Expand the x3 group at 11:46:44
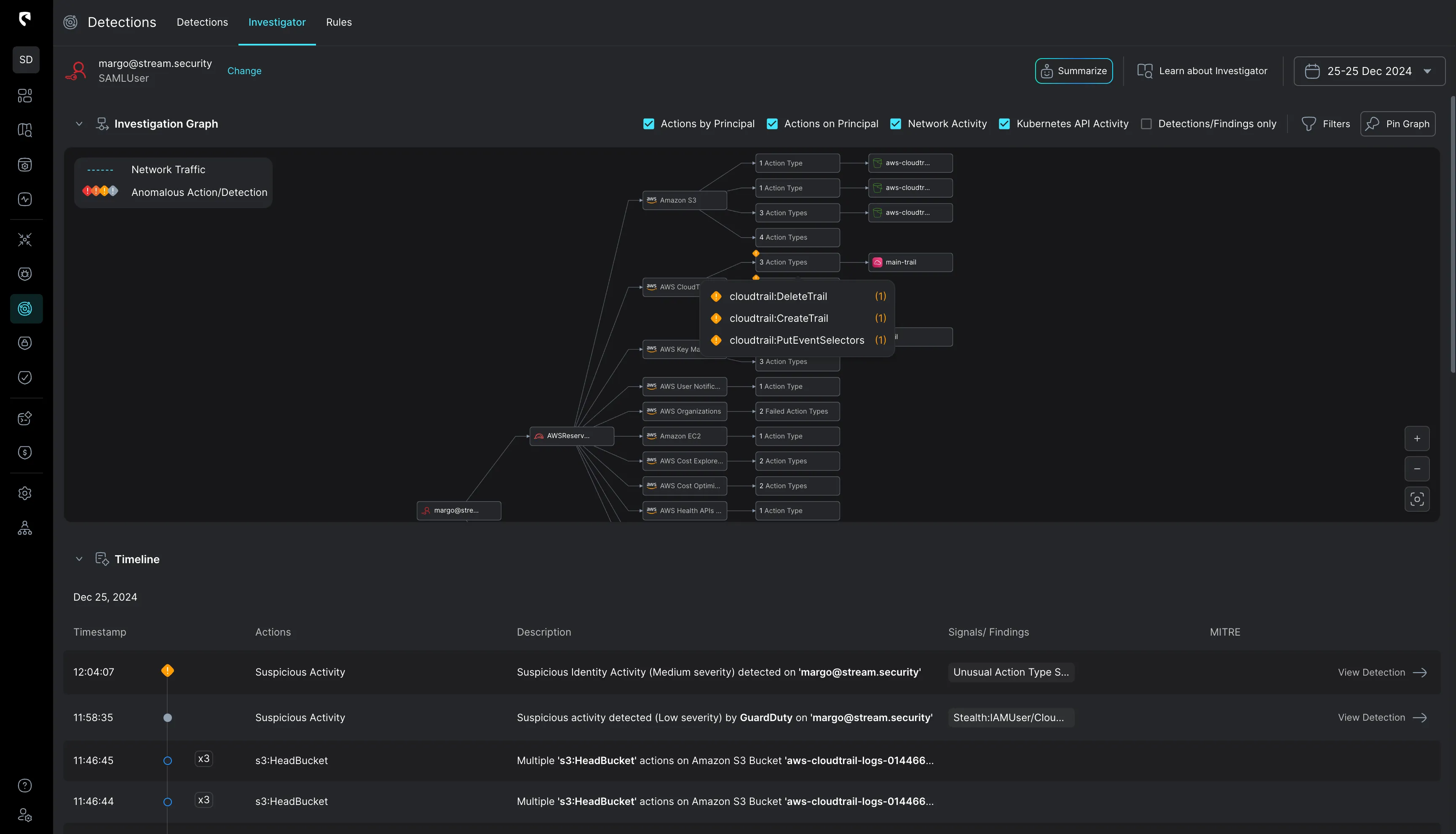The width and height of the screenshot is (1456, 834). 203,800
